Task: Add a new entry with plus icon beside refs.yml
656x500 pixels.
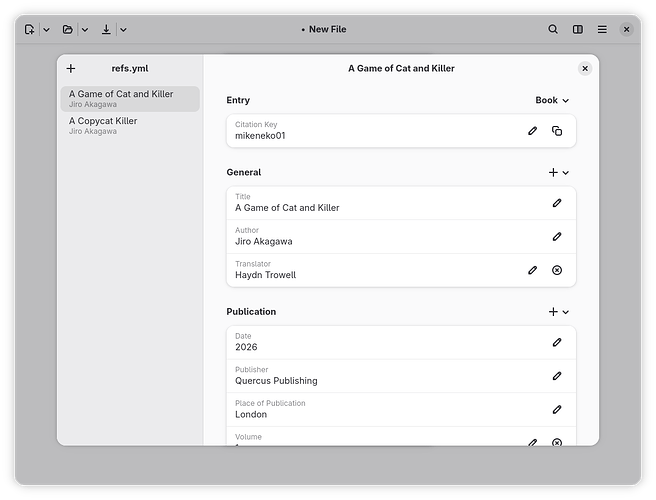Action: coord(71,69)
